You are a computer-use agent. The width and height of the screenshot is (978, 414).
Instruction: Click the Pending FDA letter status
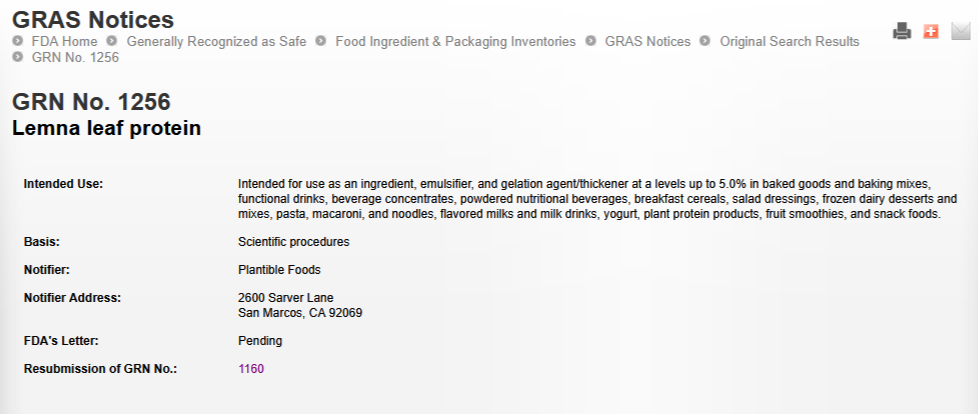tap(260, 341)
